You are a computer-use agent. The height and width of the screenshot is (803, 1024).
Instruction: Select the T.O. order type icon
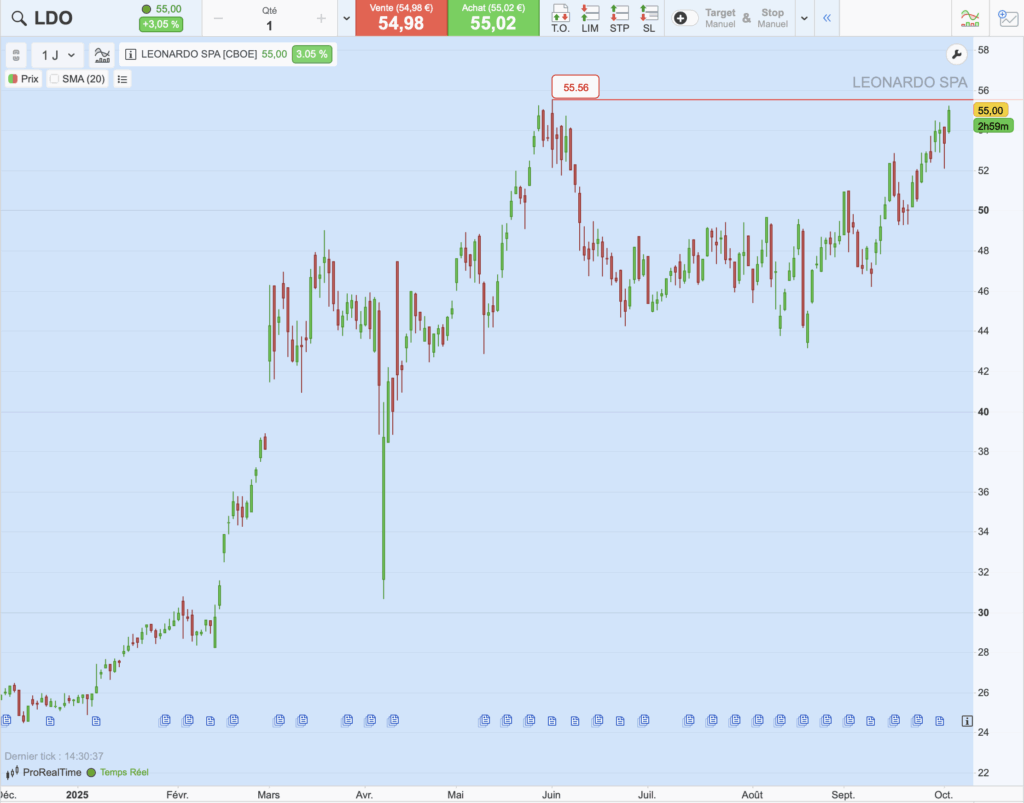(x=560, y=17)
